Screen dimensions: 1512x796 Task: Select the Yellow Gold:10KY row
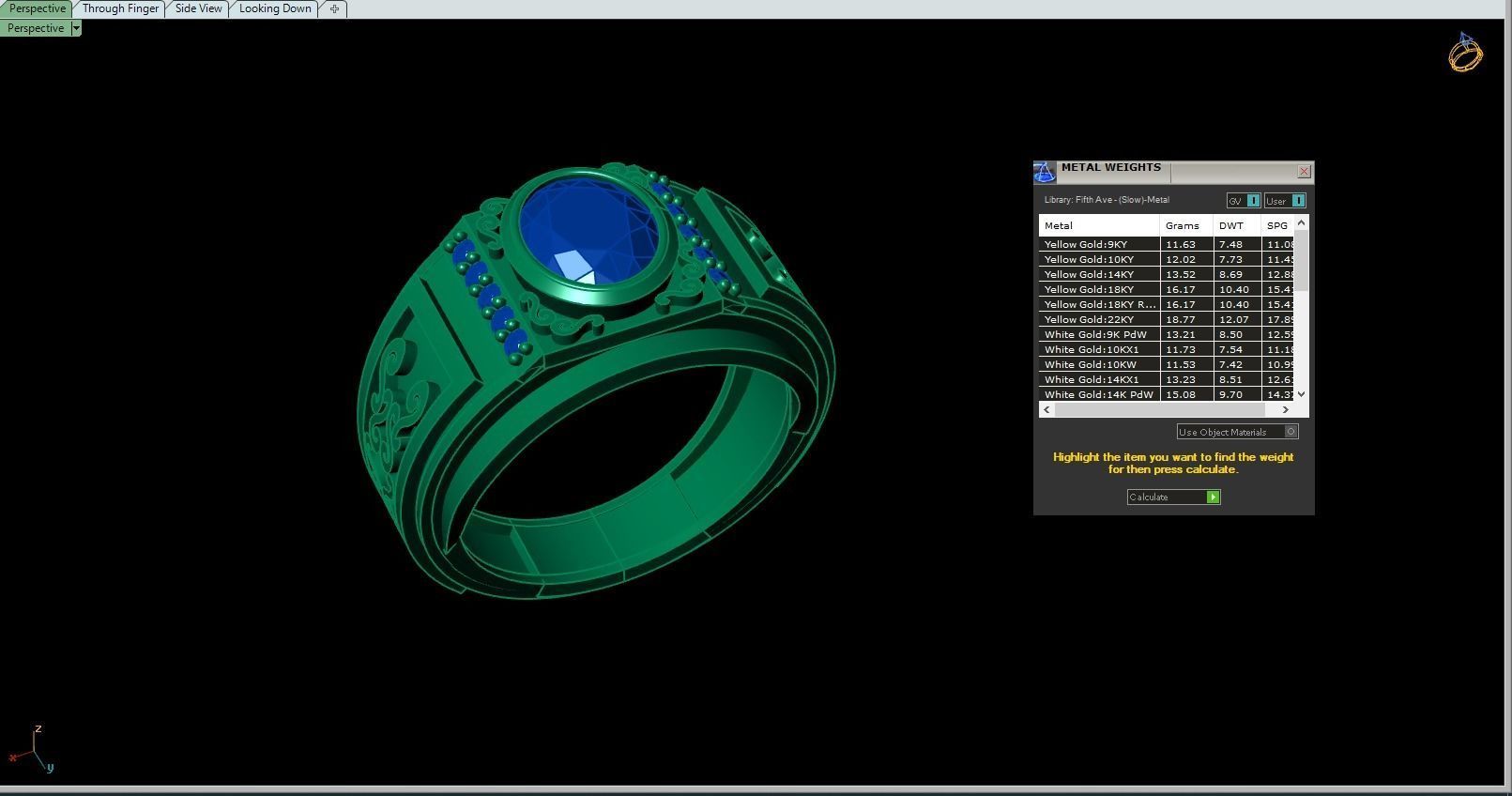(1167, 259)
